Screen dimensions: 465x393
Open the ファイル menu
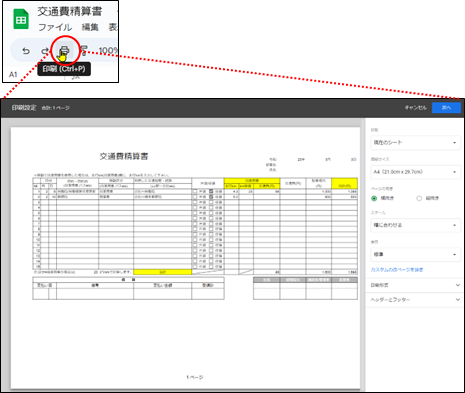click(55, 27)
